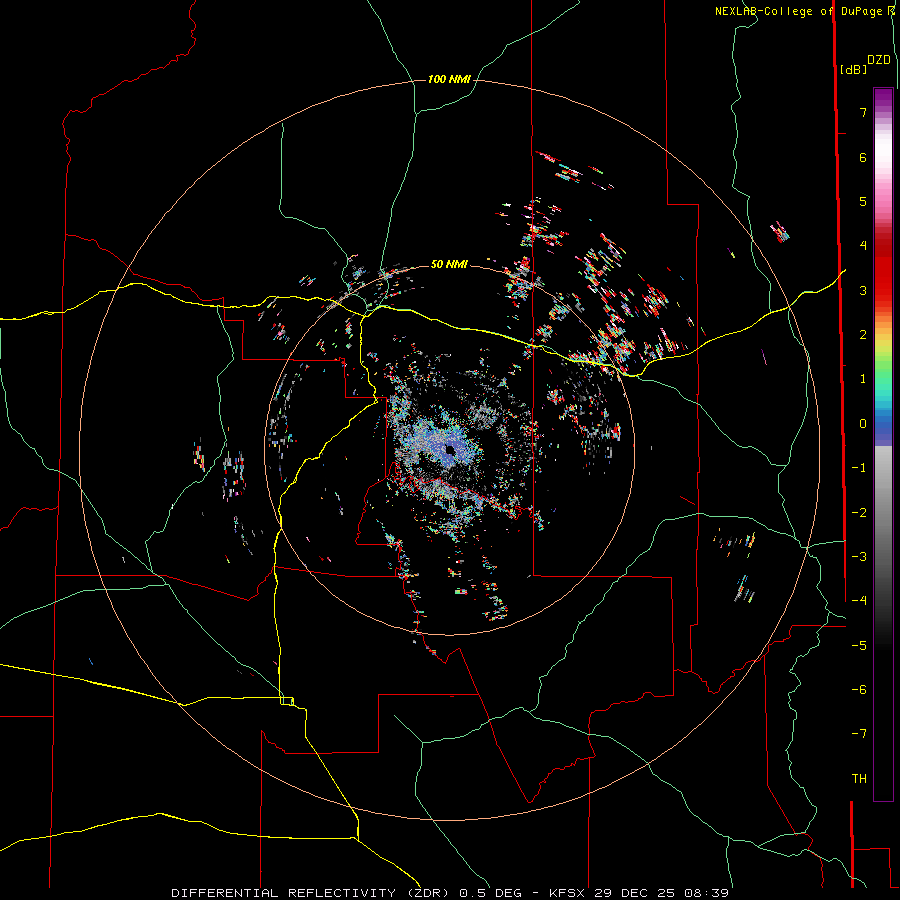This screenshot has width=900, height=900.
Task: Click the 50 NMI range ring label
Action: 449,264
